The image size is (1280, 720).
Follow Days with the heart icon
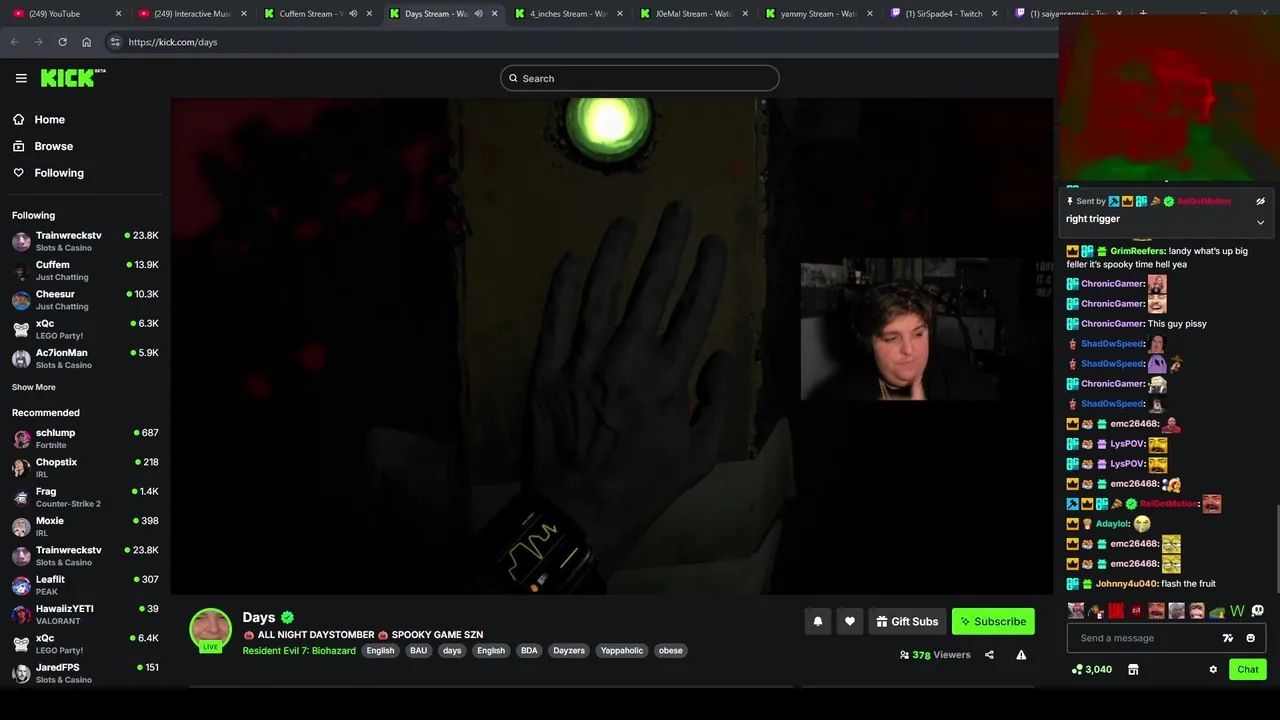coord(850,621)
